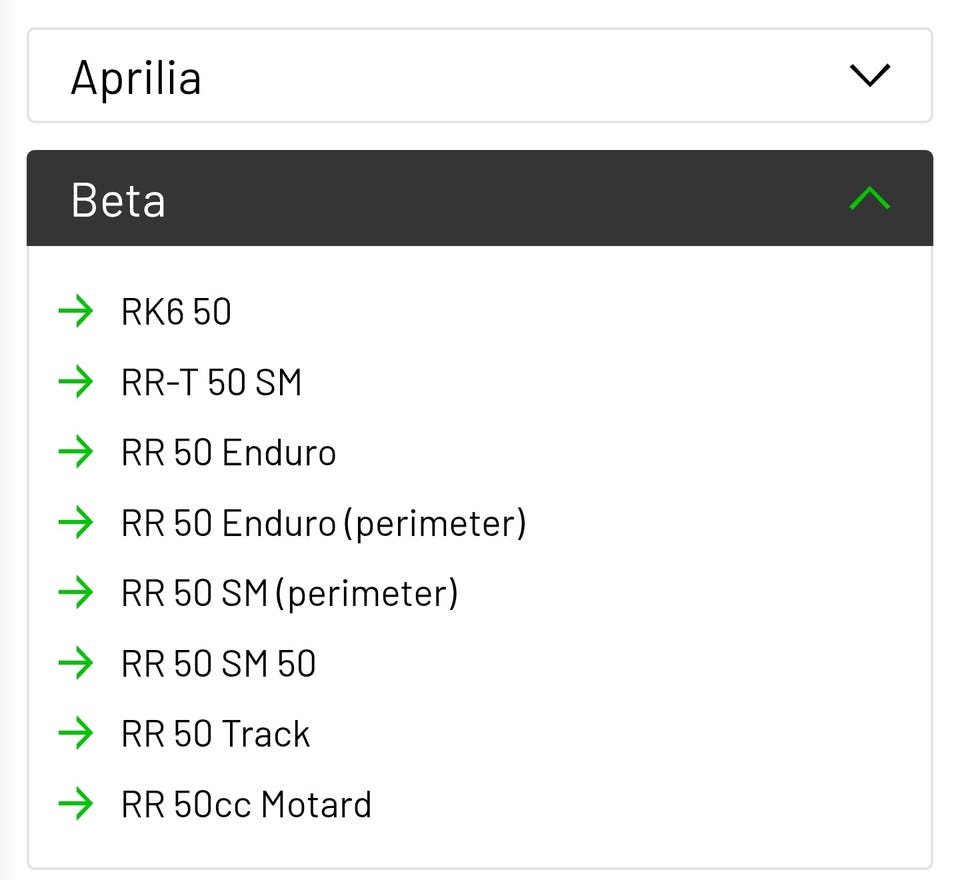Image resolution: width=960 pixels, height=880 pixels.
Task: Click arrow before RR 50cc Motard
Action: 76,804
